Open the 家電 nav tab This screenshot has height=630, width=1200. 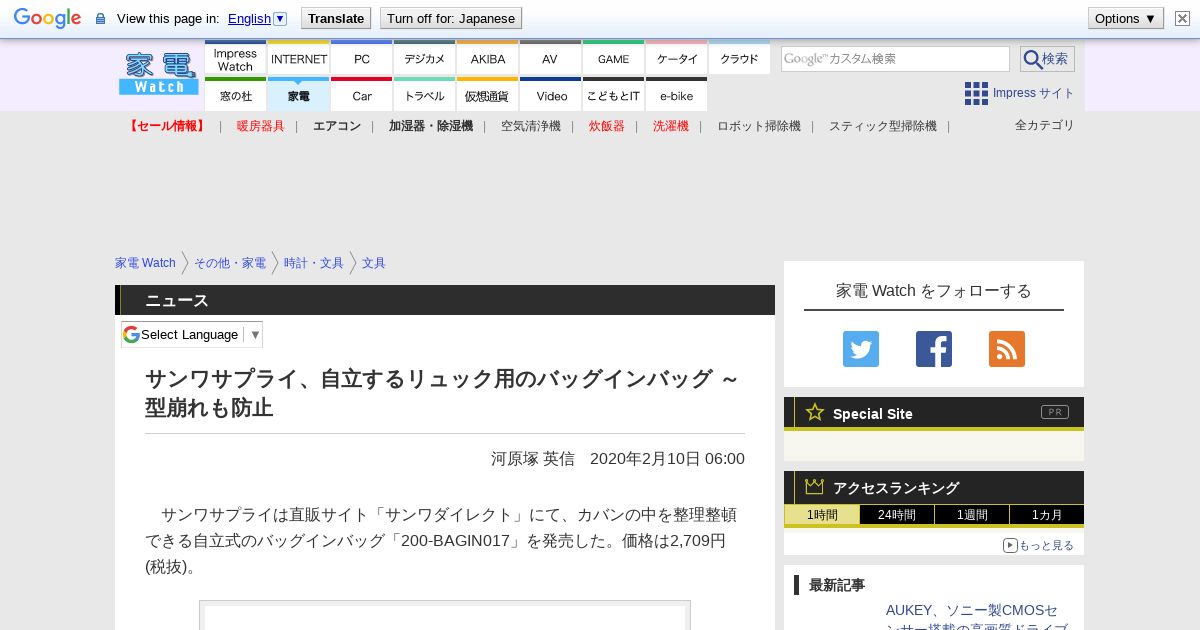pyautogui.click(x=299, y=95)
